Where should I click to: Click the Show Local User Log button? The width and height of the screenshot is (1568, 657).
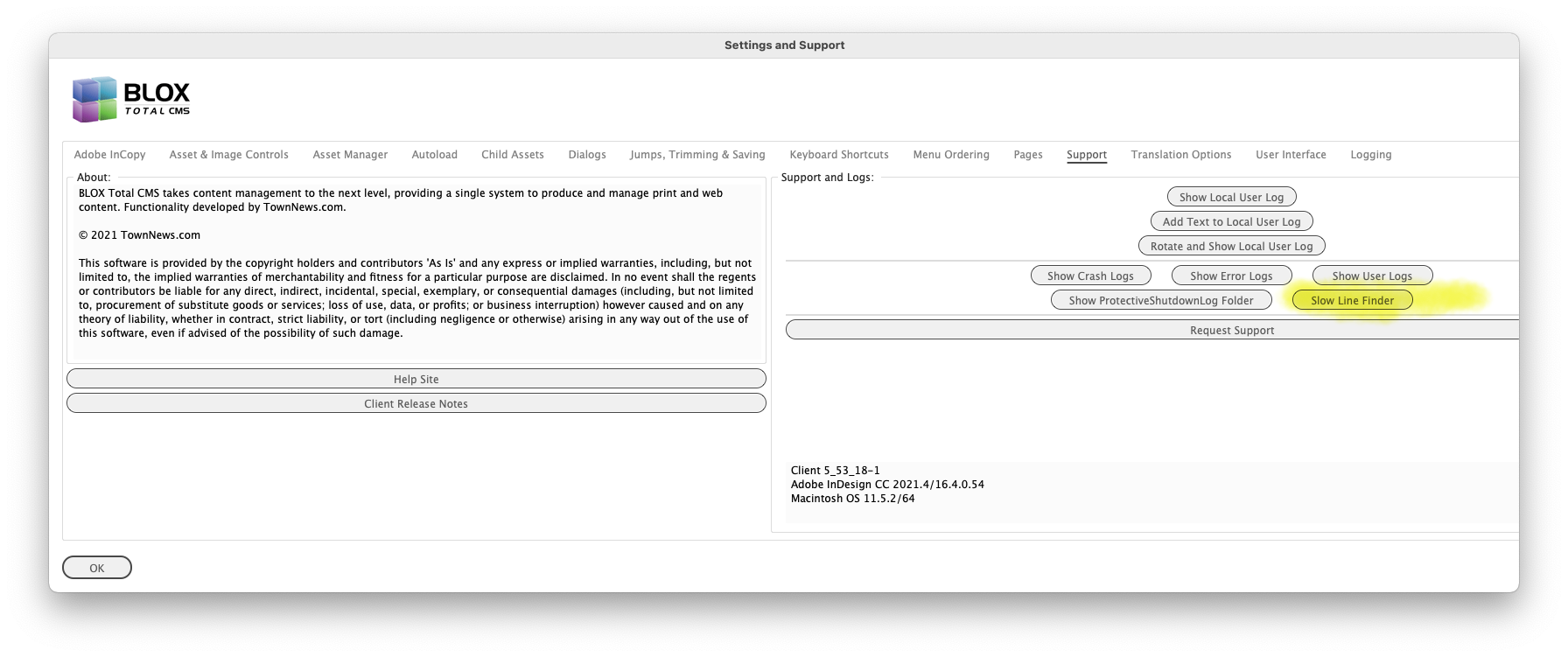pyautogui.click(x=1231, y=197)
